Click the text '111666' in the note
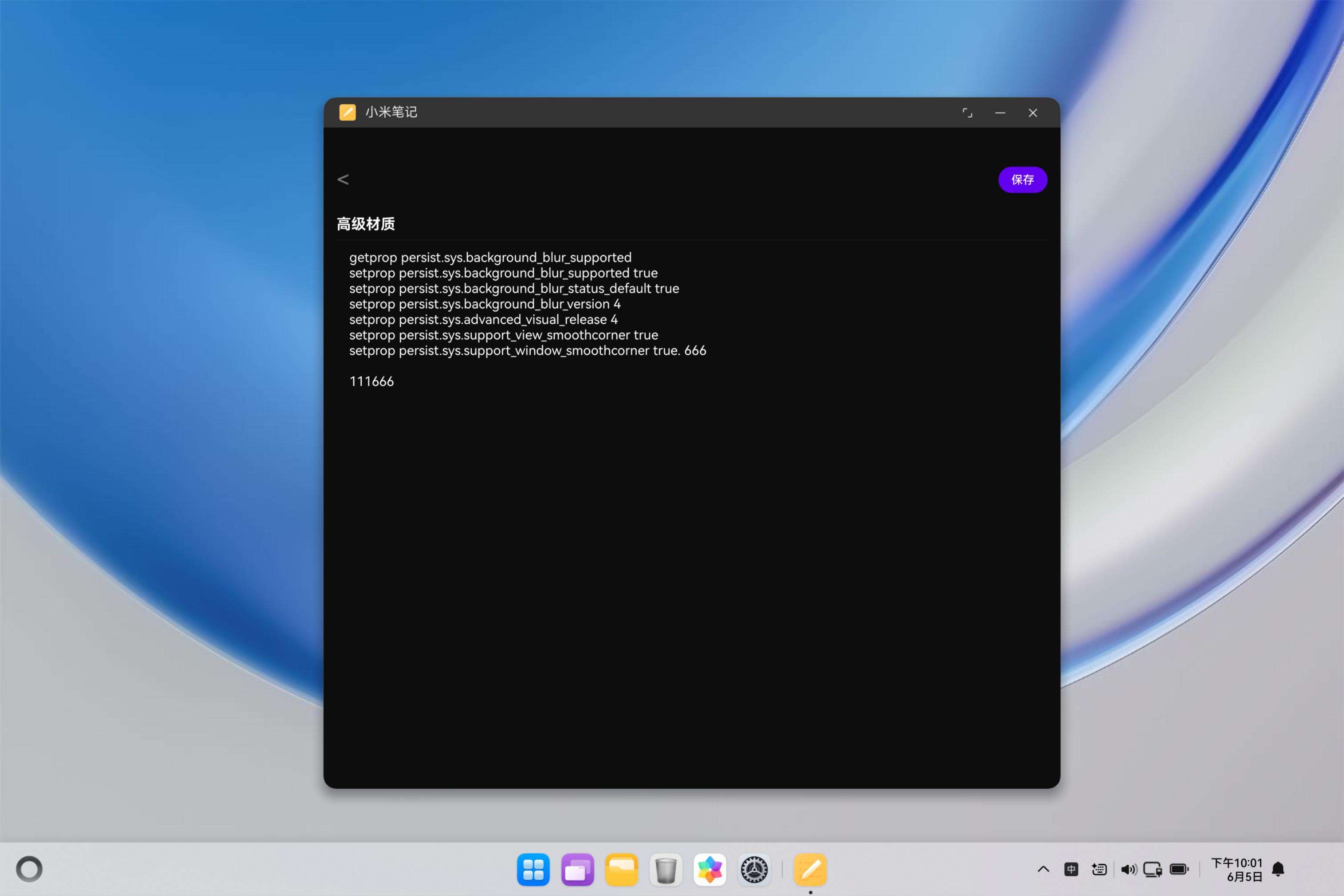The width and height of the screenshot is (1344, 896). tap(371, 381)
